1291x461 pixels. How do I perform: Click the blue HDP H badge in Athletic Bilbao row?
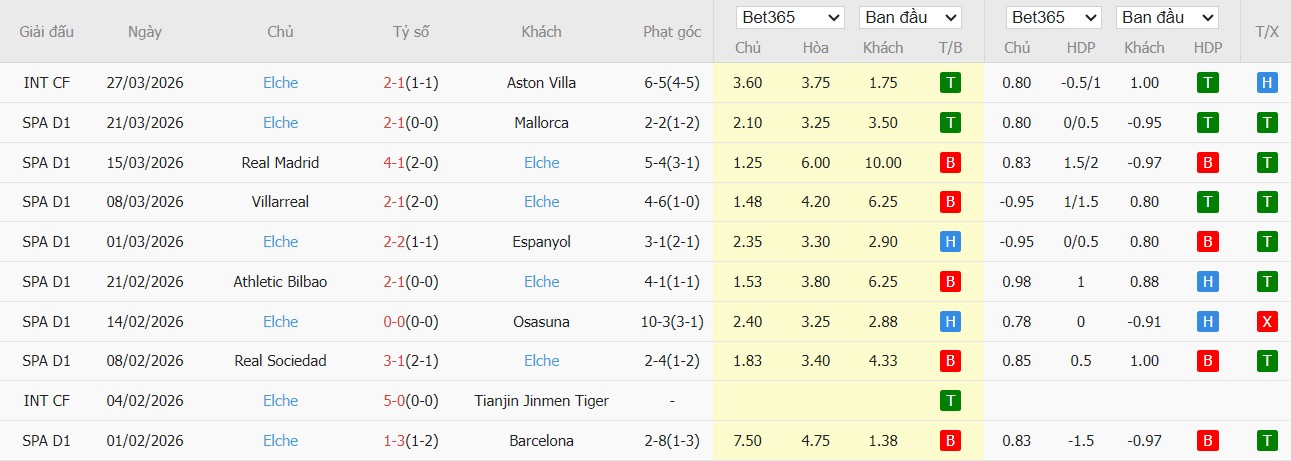(x=1208, y=282)
